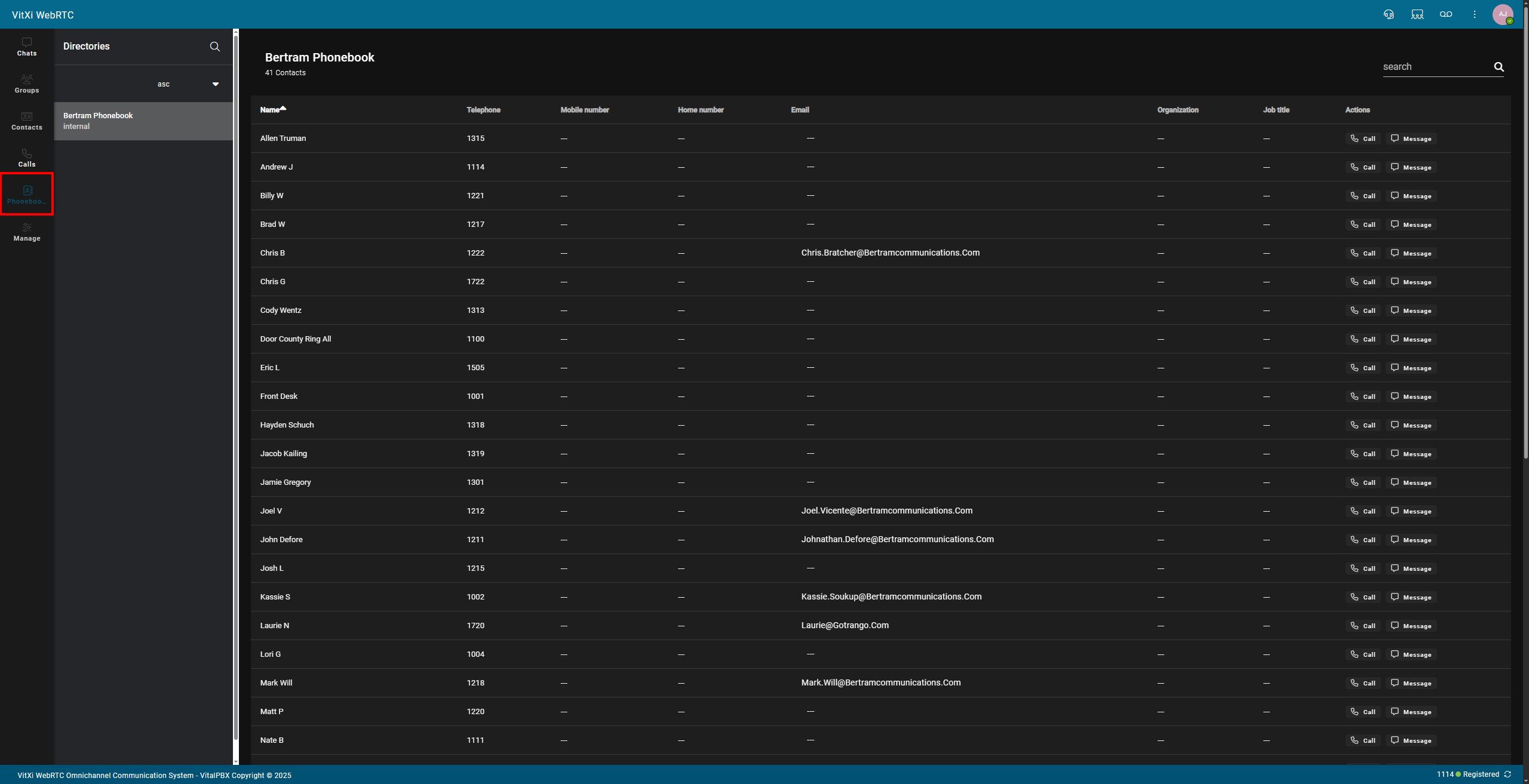The image size is (1529, 784).
Task: Click the AJ user avatar
Action: [1503, 14]
